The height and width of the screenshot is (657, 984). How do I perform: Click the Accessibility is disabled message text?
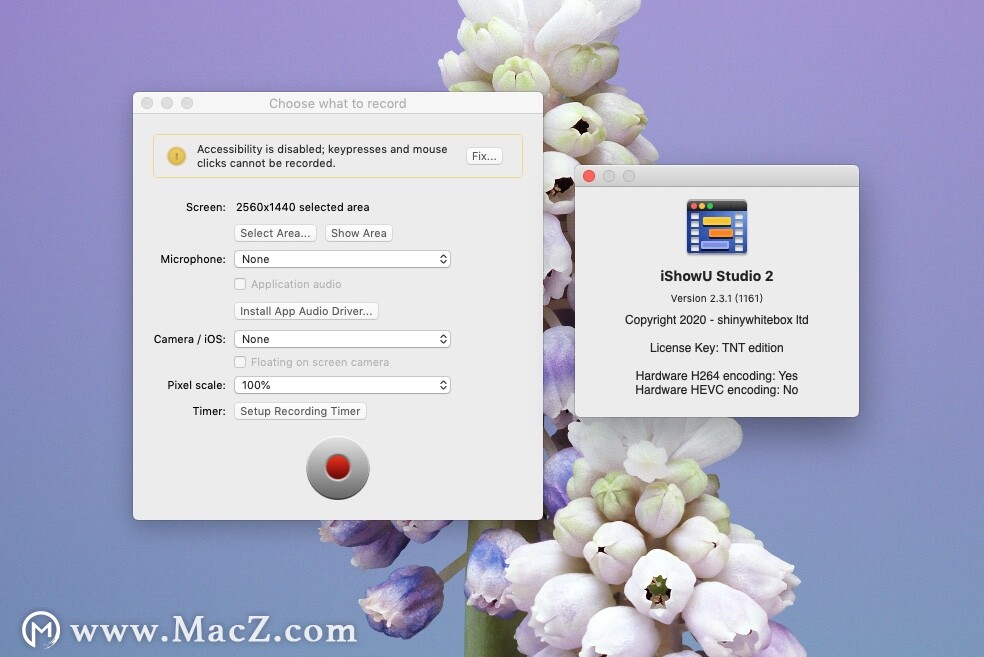click(x=322, y=156)
